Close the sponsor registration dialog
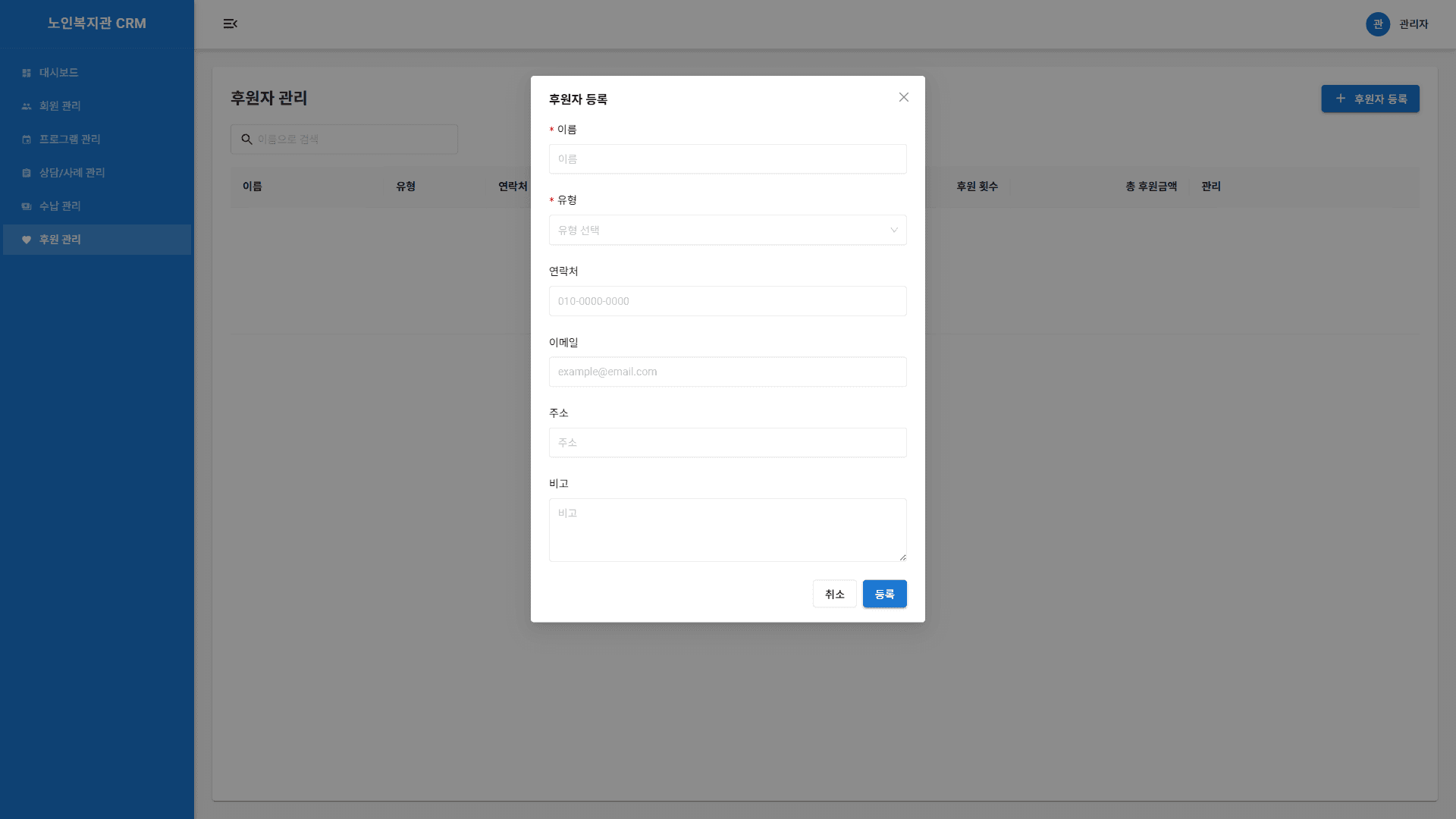The width and height of the screenshot is (1456, 819). 903,97
